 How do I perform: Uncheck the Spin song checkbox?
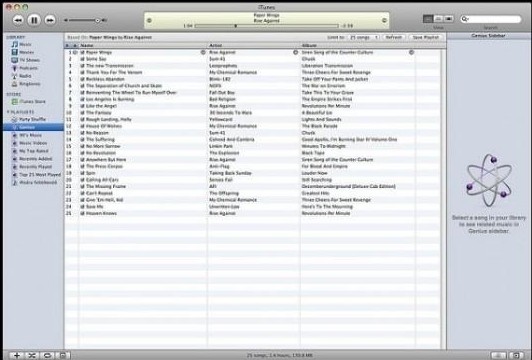[x=82, y=173]
